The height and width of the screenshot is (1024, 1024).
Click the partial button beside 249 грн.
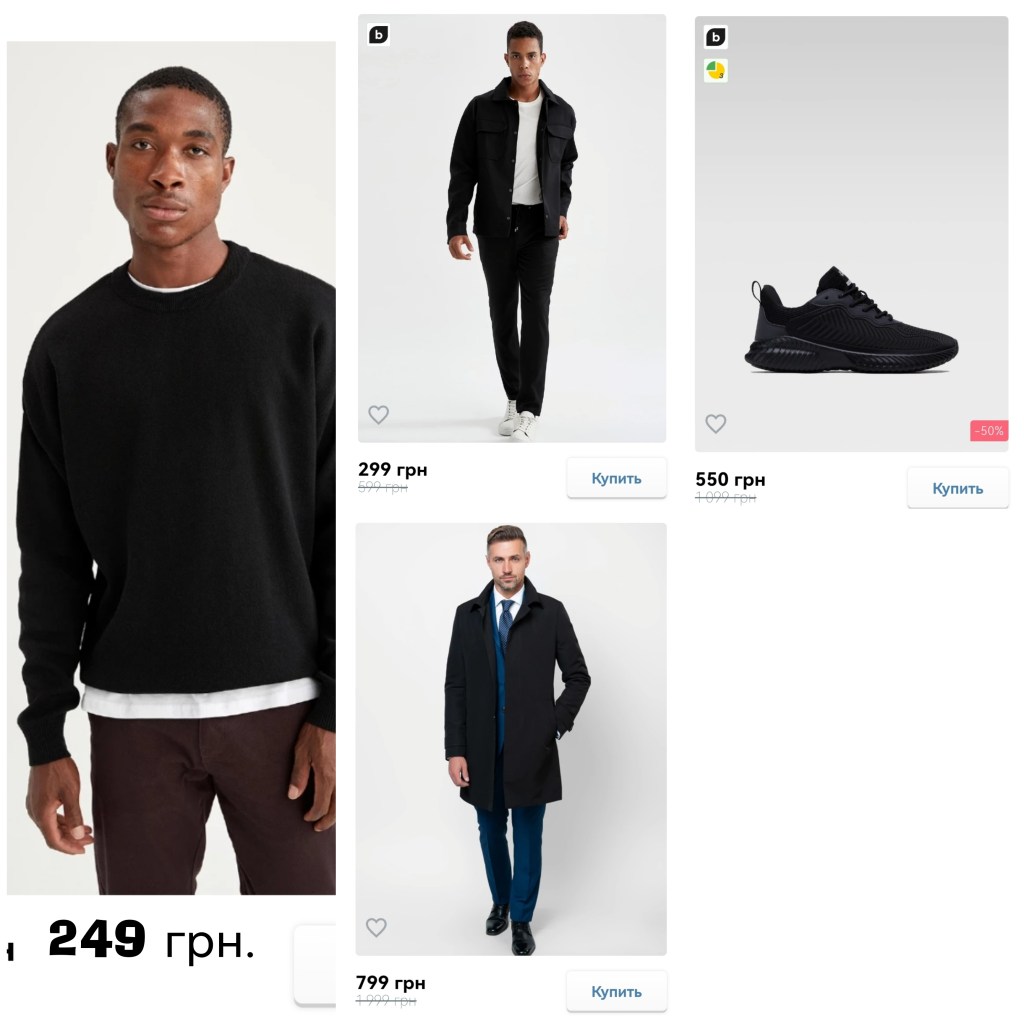click(315, 964)
